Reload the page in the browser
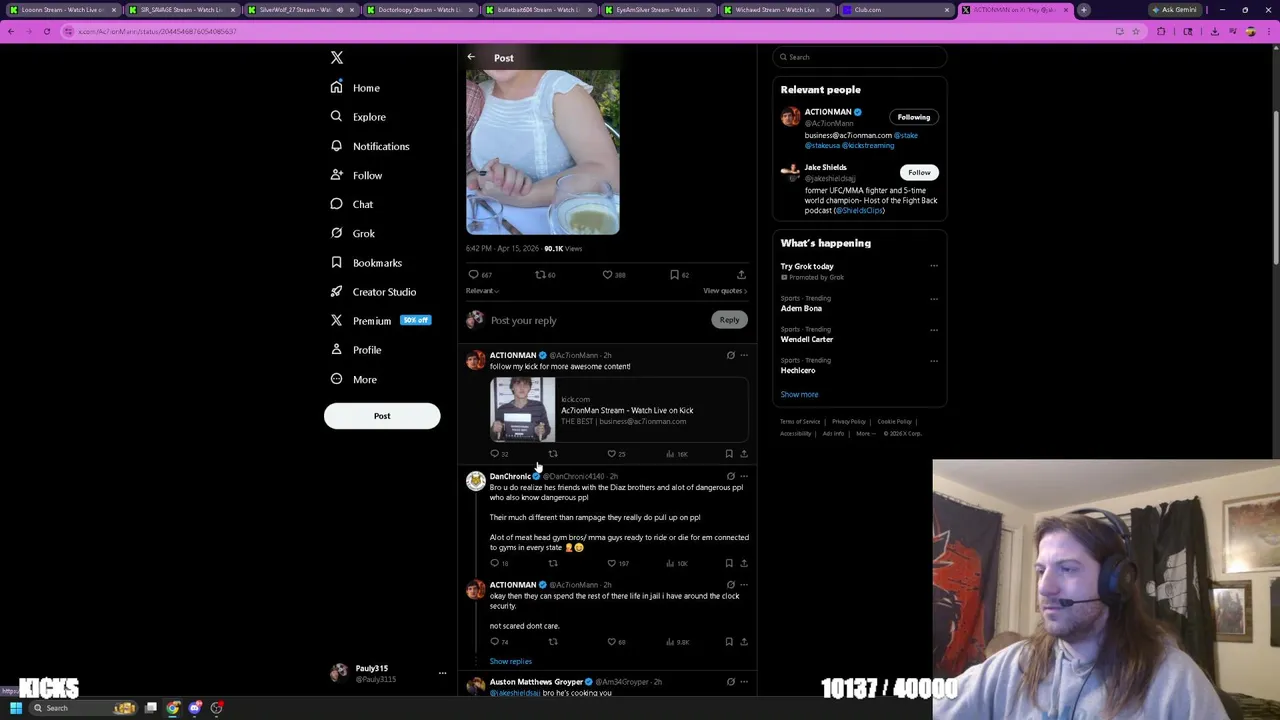 tap(46, 32)
